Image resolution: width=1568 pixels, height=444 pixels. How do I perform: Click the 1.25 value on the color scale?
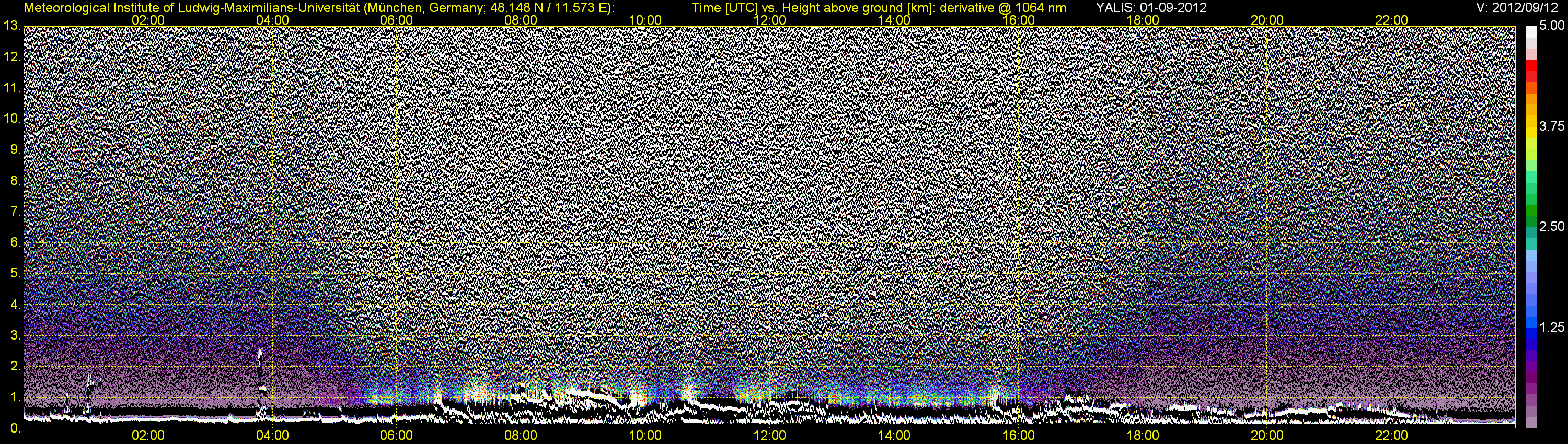pos(1552,327)
